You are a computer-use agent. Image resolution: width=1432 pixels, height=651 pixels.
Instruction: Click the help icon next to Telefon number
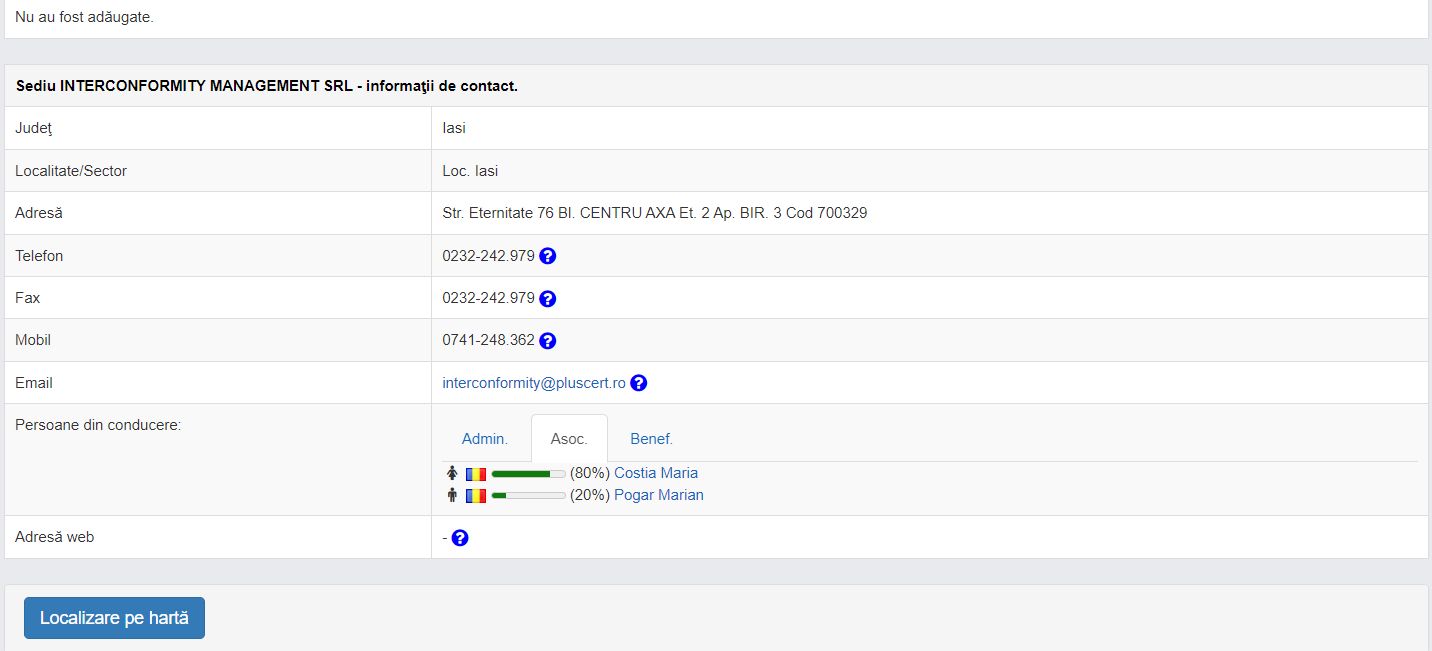point(548,256)
